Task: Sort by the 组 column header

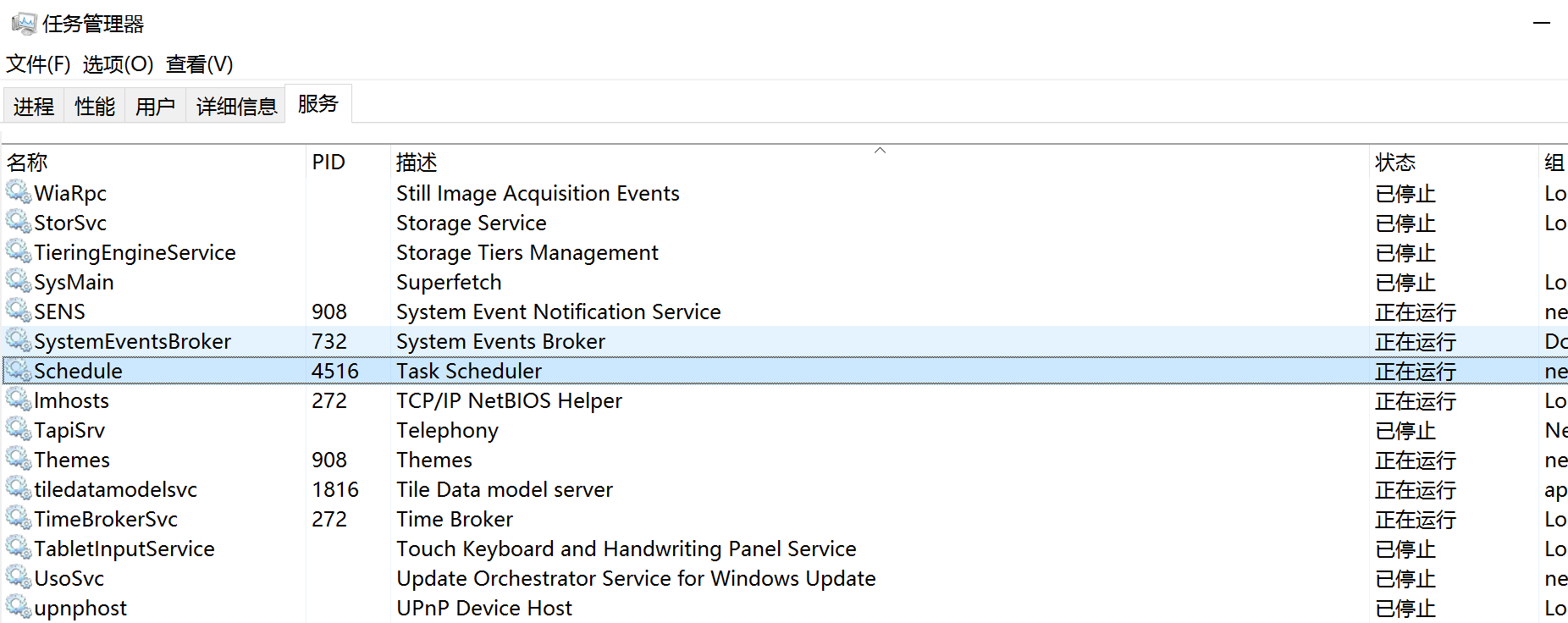Action: [x=1554, y=162]
